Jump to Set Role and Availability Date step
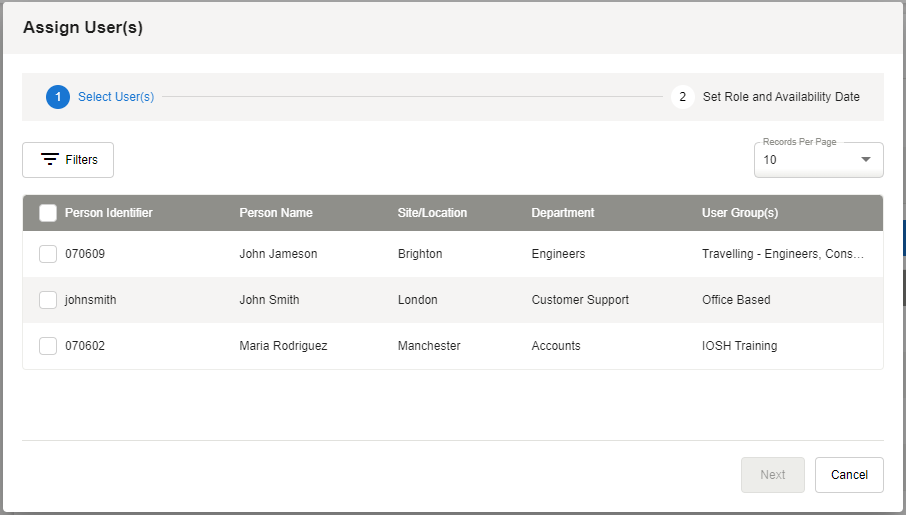 780,97
